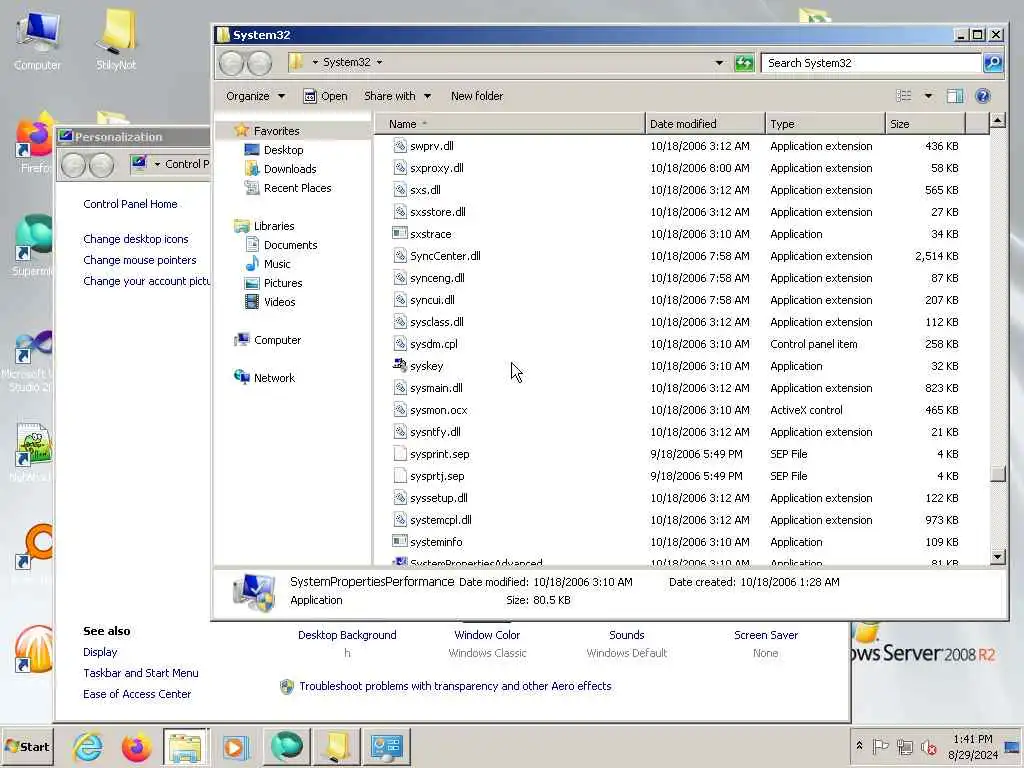Select the sxstrace application icon
This screenshot has height=768, width=1024.
tap(400, 234)
